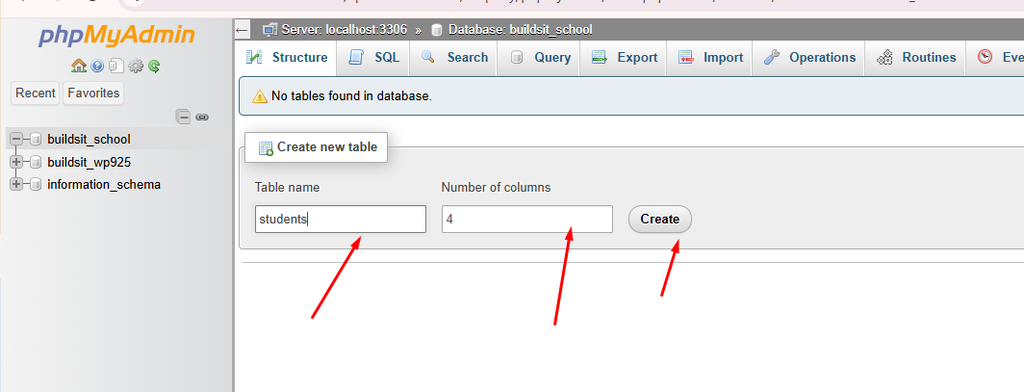Image resolution: width=1024 pixels, height=392 pixels.
Task: Open phpMyAdmin documentation help icon
Action: (97, 66)
